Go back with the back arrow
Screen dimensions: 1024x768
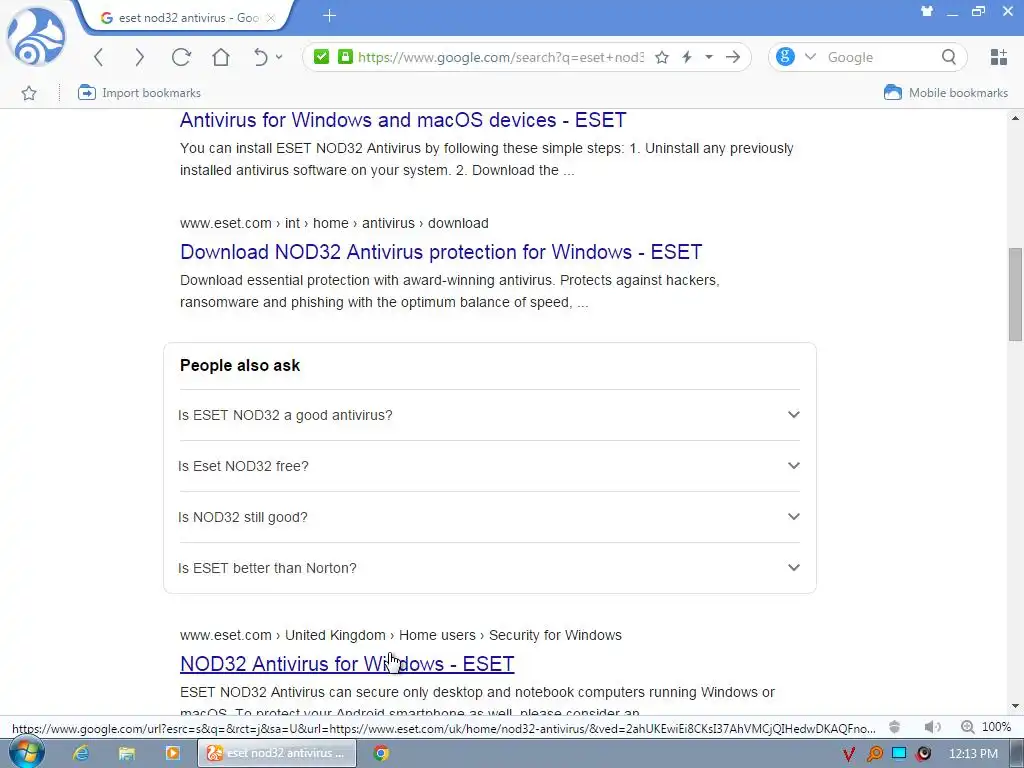(99, 57)
